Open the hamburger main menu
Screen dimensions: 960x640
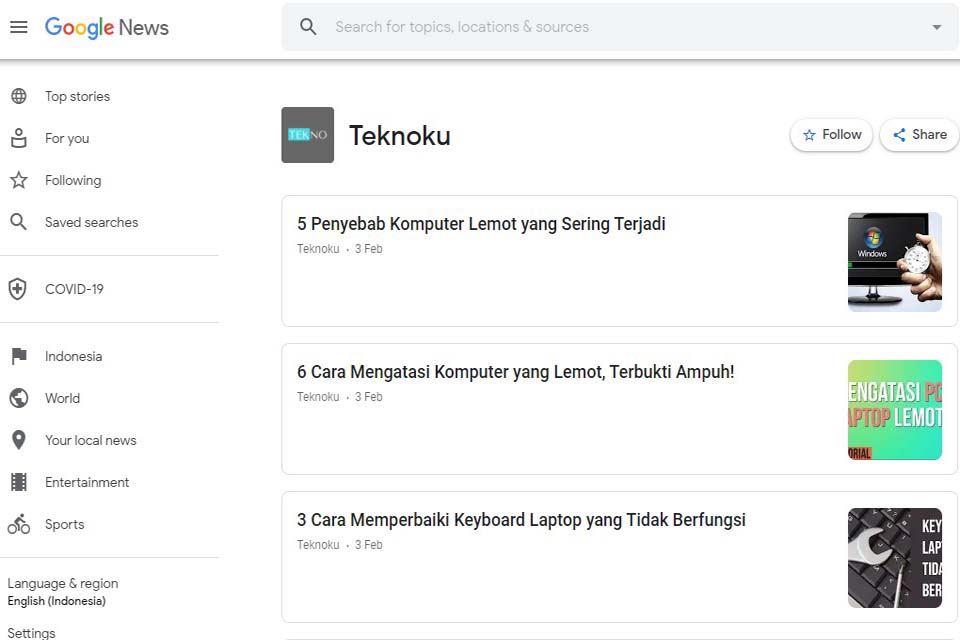point(18,27)
